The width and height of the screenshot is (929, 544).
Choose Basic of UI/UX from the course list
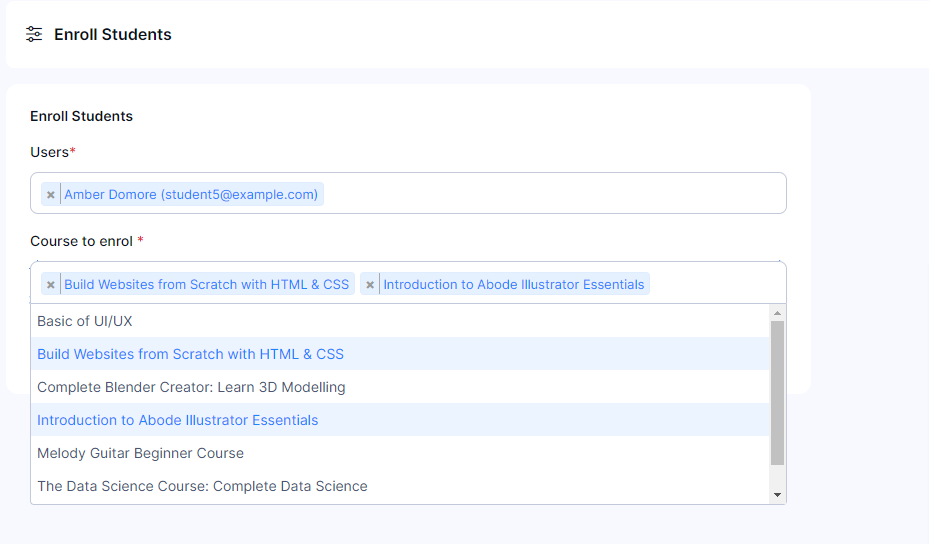pyautogui.click(x=85, y=321)
